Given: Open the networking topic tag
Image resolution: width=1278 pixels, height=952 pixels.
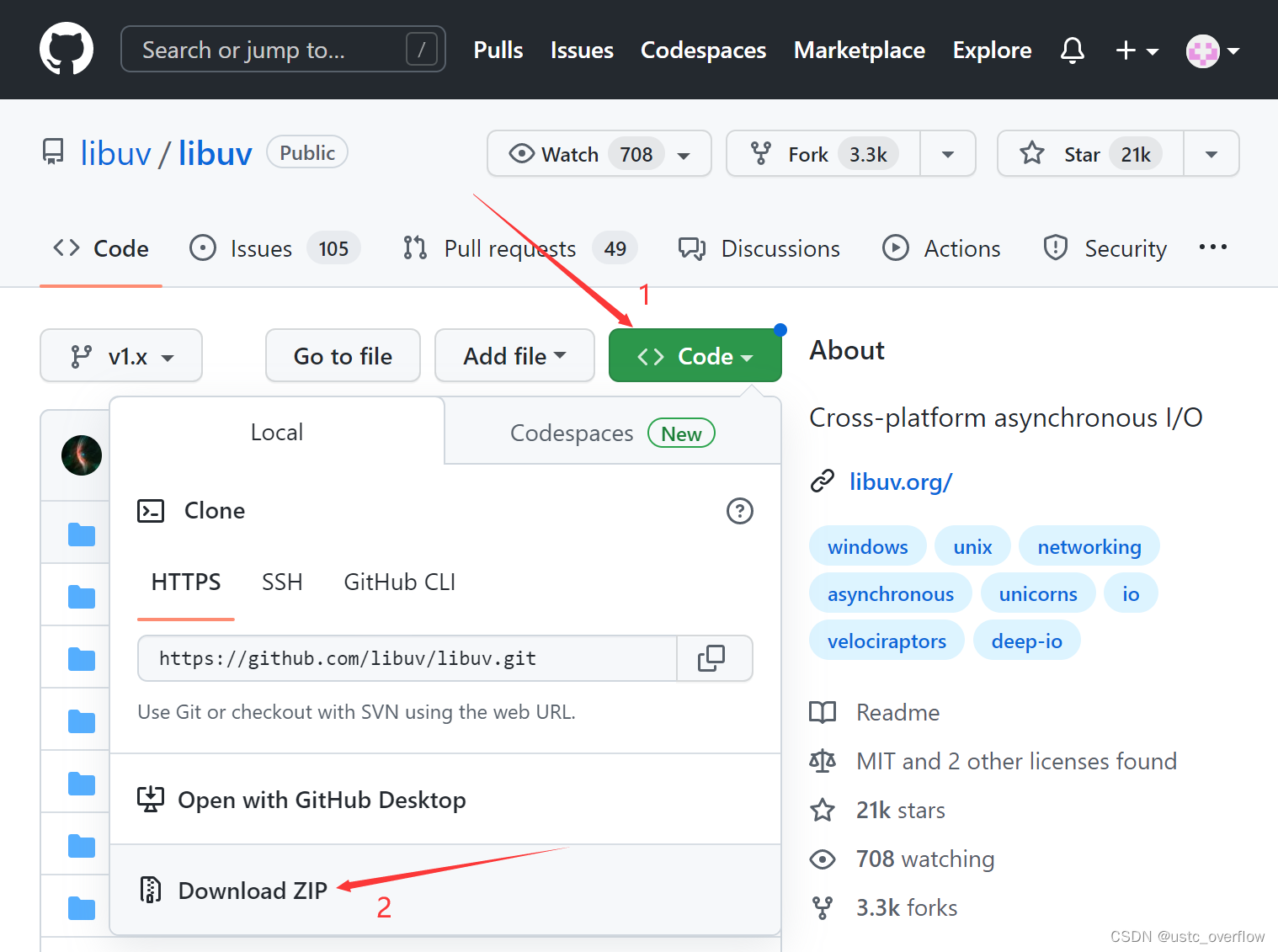Looking at the screenshot, I should coord(1089,546).
